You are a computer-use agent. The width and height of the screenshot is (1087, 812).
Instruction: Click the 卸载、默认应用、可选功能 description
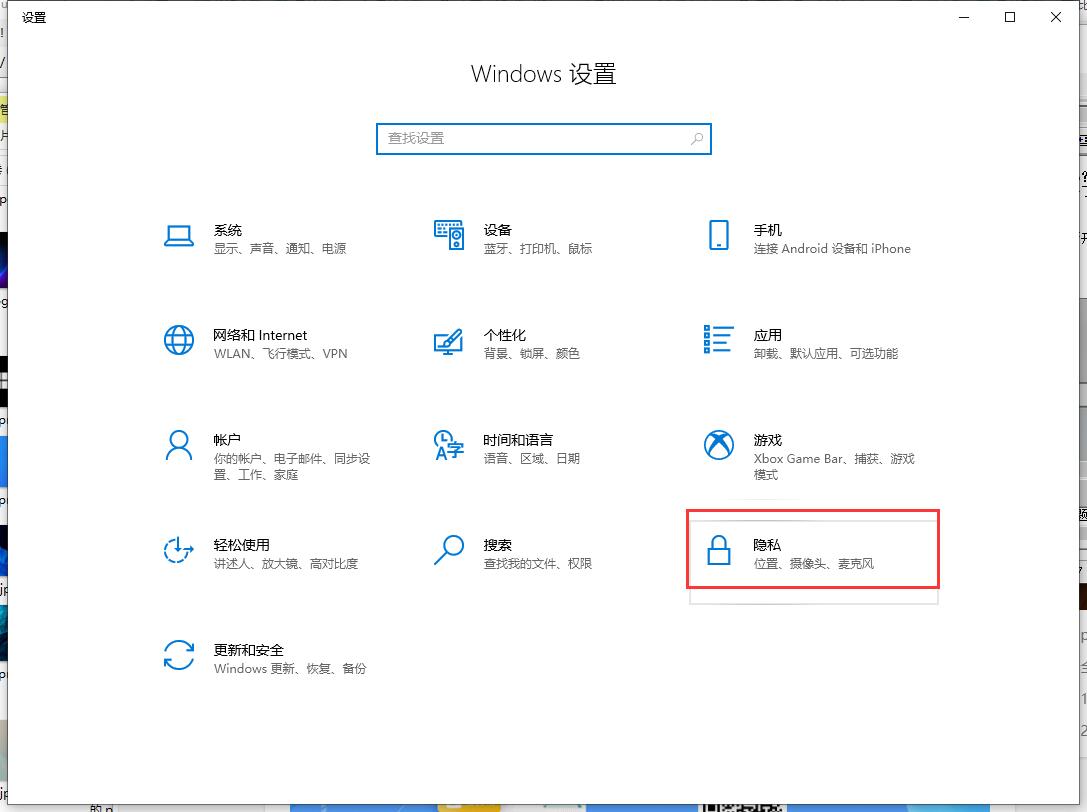pyautogui.click(x=826, y=354)
